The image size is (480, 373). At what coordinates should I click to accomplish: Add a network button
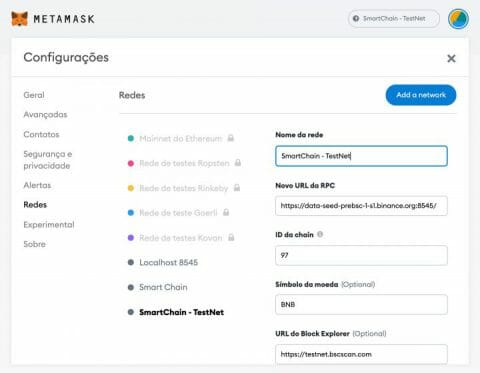421,95
